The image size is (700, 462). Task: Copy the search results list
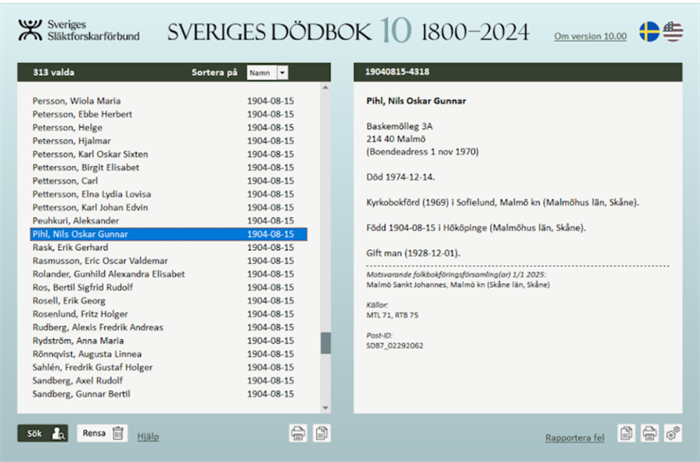[x=322, y=433]
